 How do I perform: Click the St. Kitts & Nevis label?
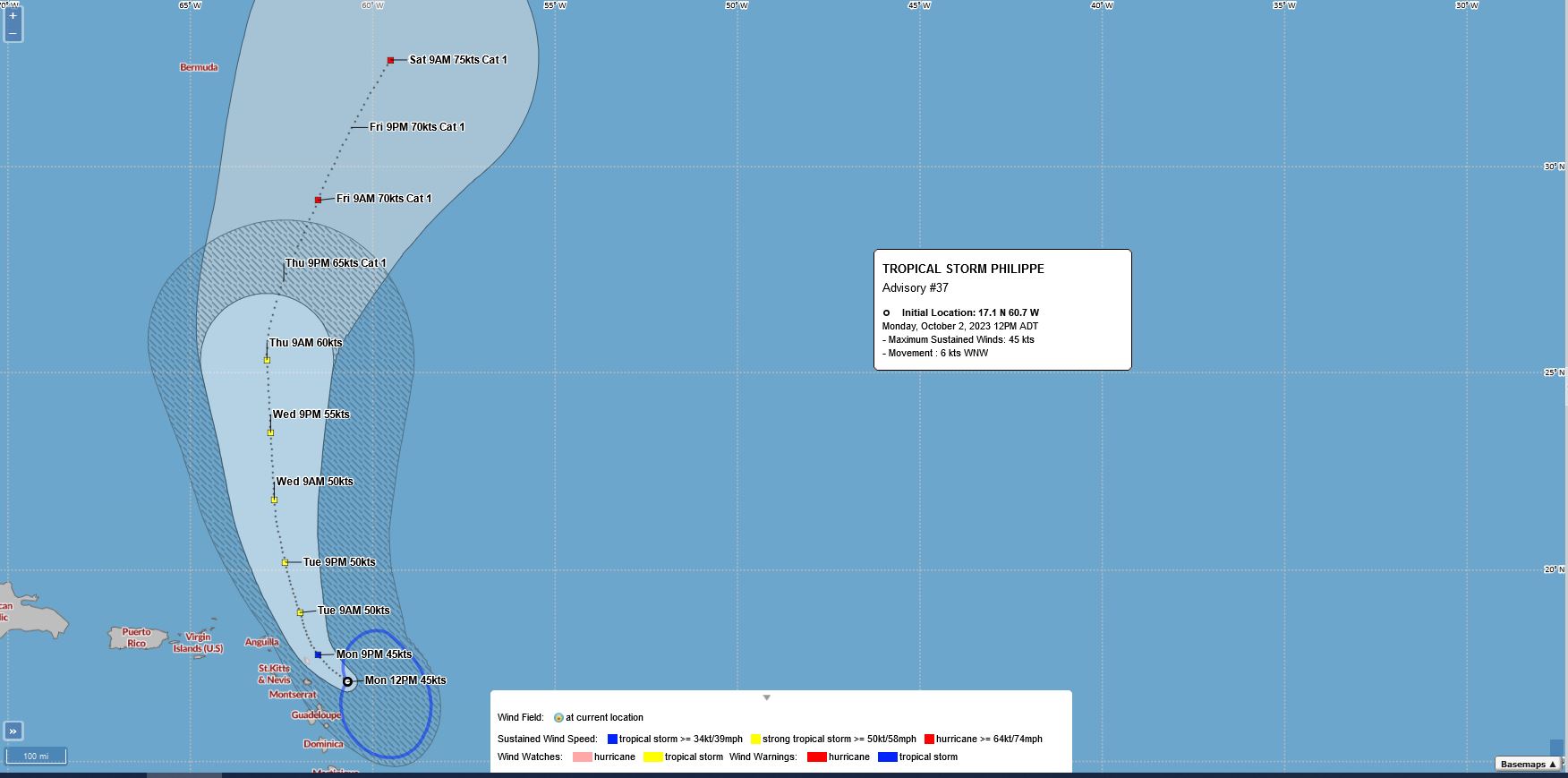[274, 674]
